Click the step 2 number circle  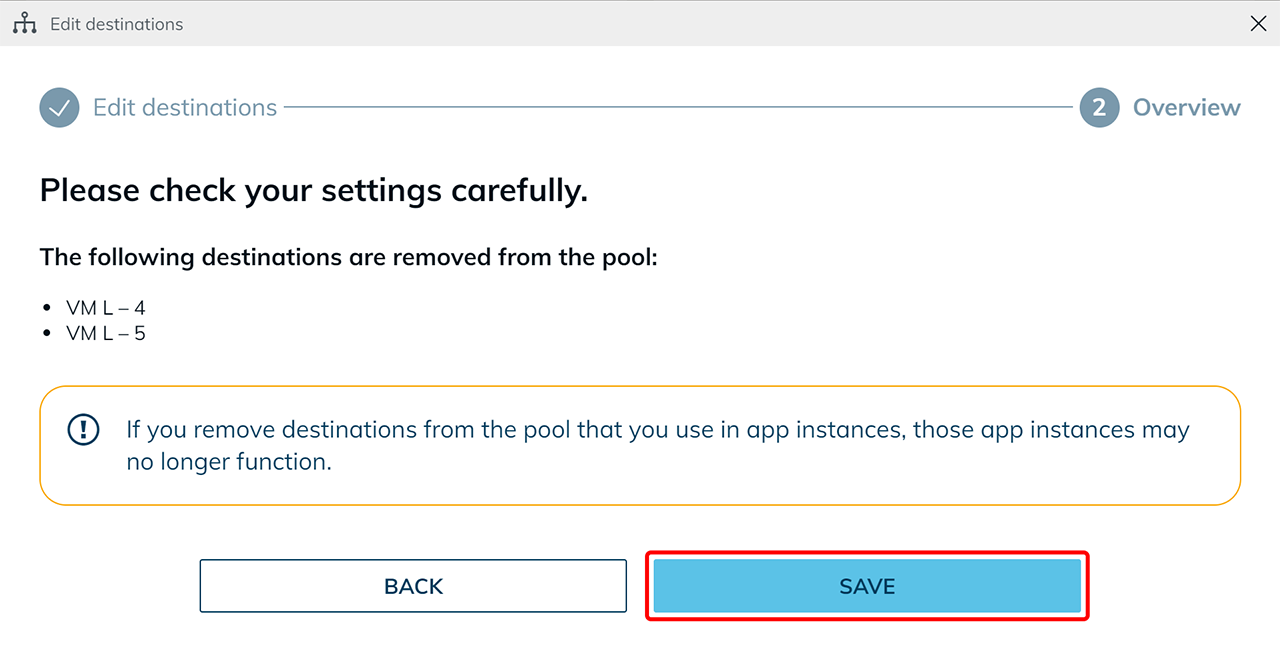[1099, 108]
